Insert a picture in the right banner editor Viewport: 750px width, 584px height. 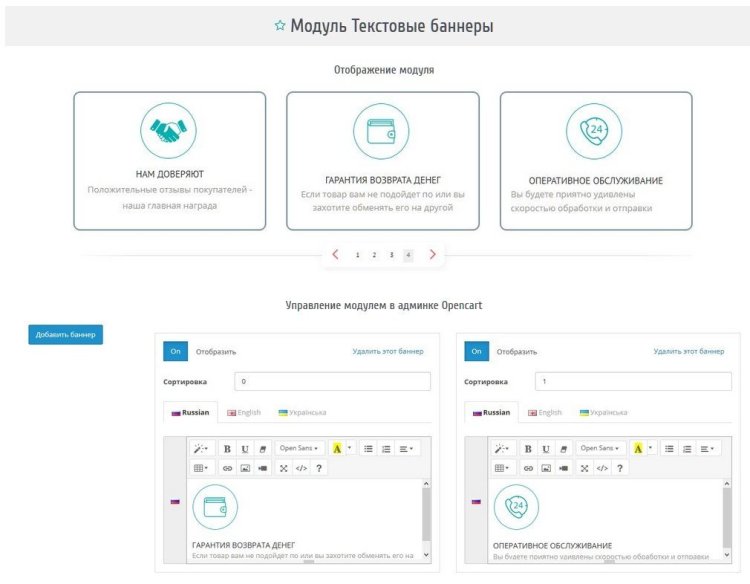(x=546, y=468)
